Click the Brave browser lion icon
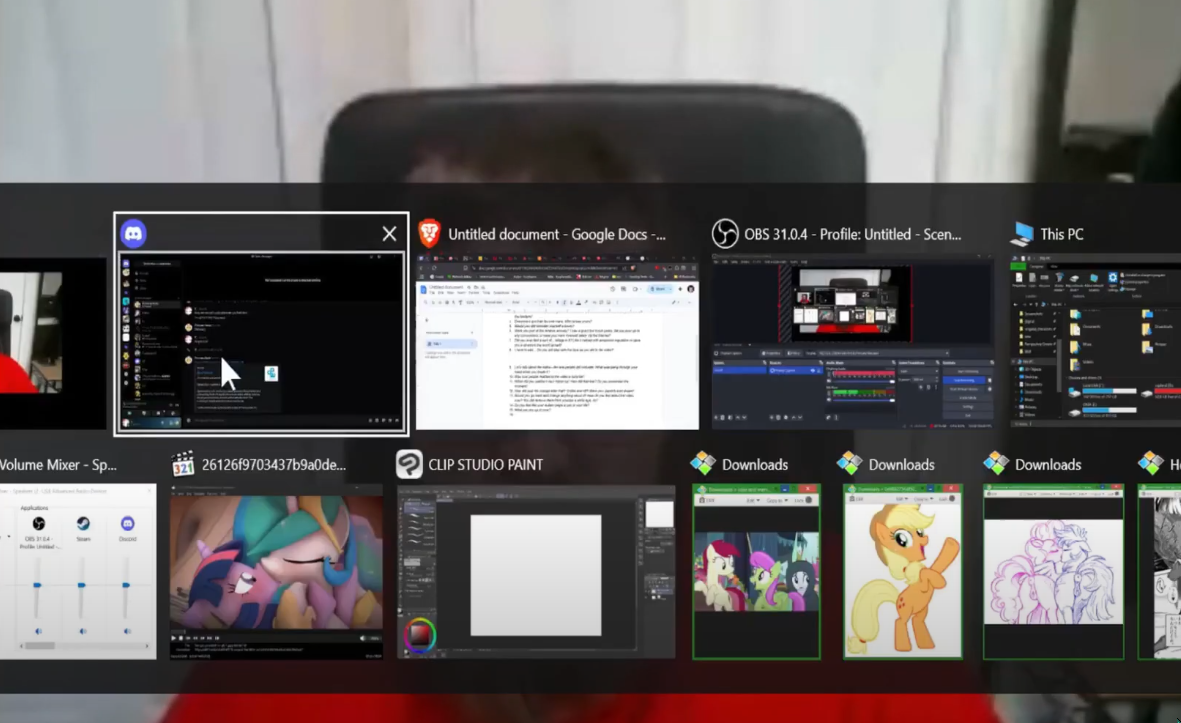Image resolution: width=1181 pixels, height=723 pixels. pyautogui.click(x=429, y=233)
